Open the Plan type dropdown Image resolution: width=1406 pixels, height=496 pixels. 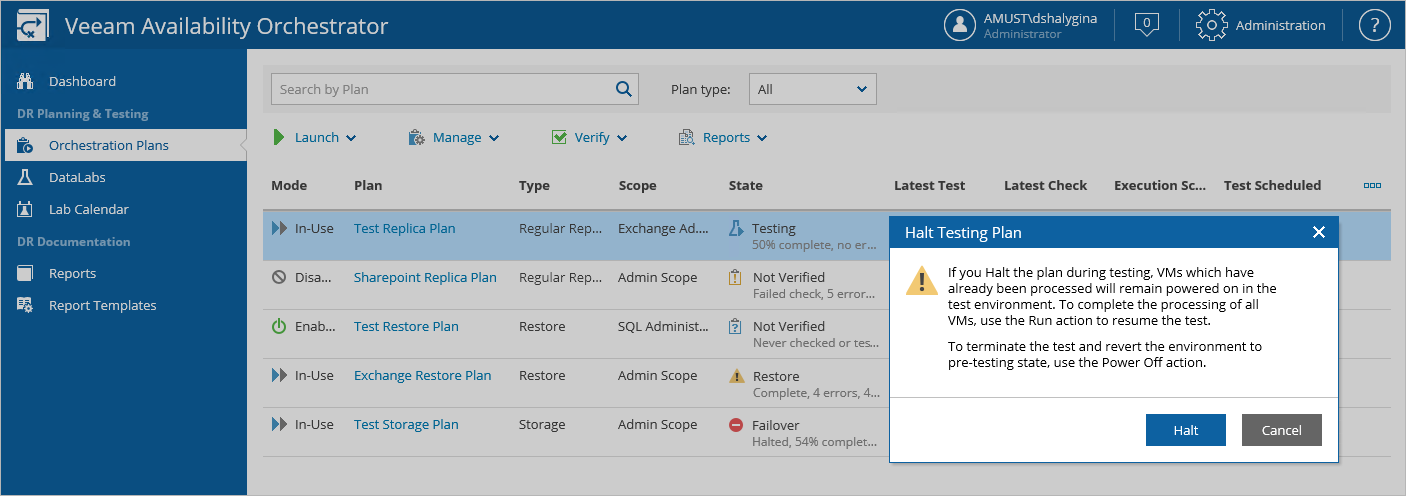pos(812,89)
